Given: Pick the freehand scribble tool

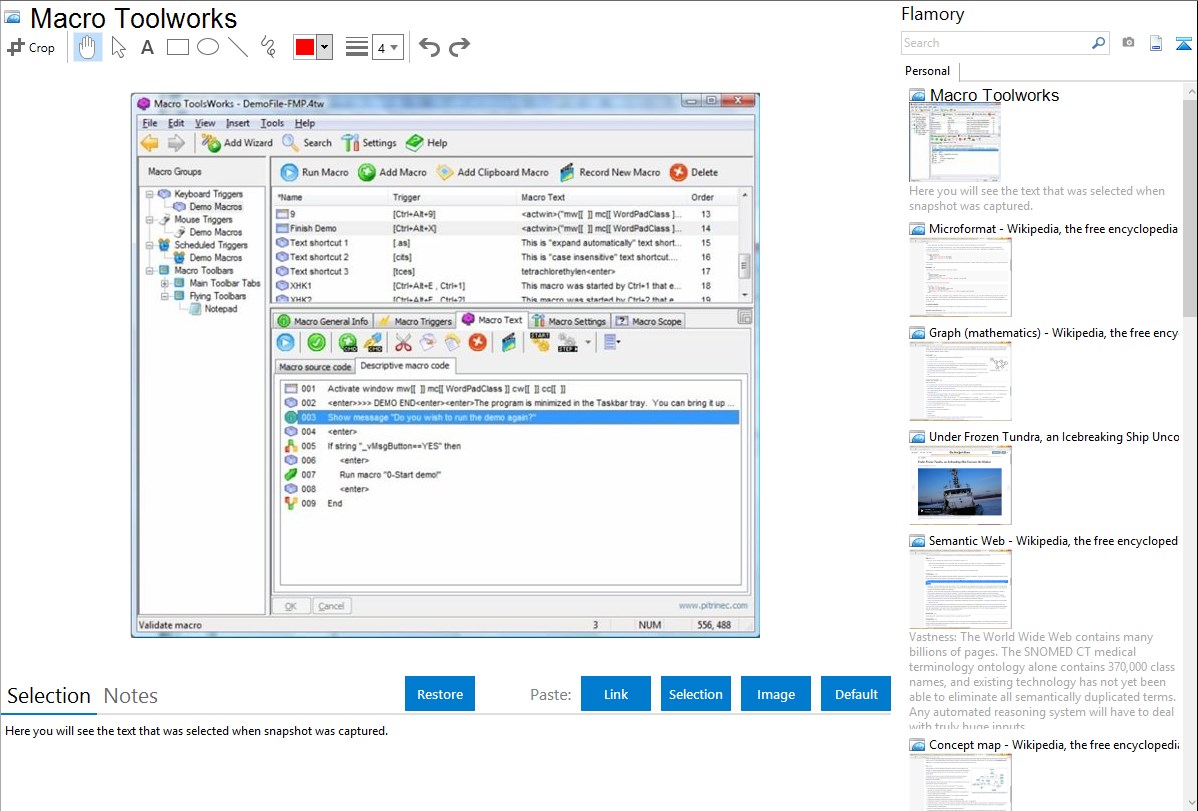Looking at the screenshot, I should (268, 47).
